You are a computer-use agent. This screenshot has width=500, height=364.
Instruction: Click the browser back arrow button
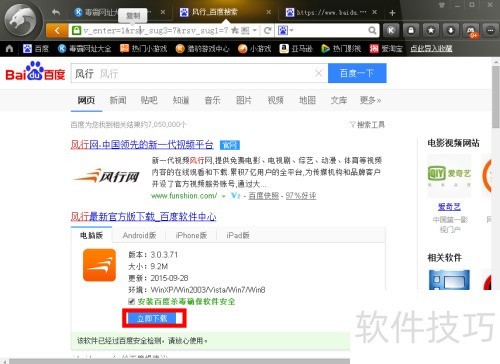[57, 31]
